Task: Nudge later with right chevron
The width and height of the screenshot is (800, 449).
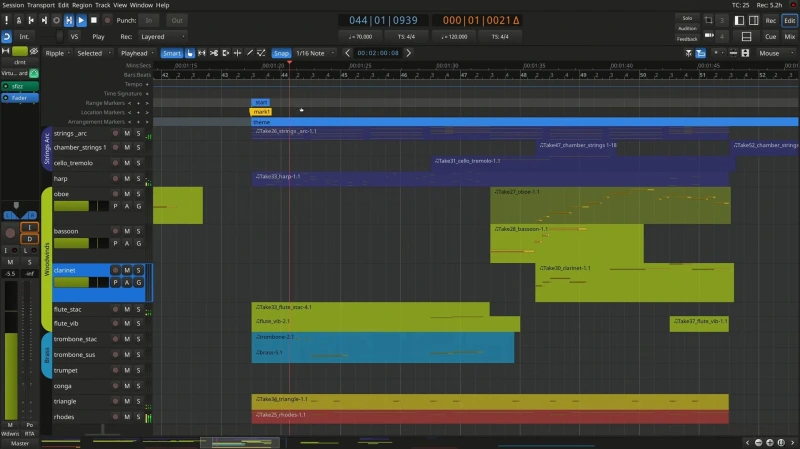Action: click(408, 53)
